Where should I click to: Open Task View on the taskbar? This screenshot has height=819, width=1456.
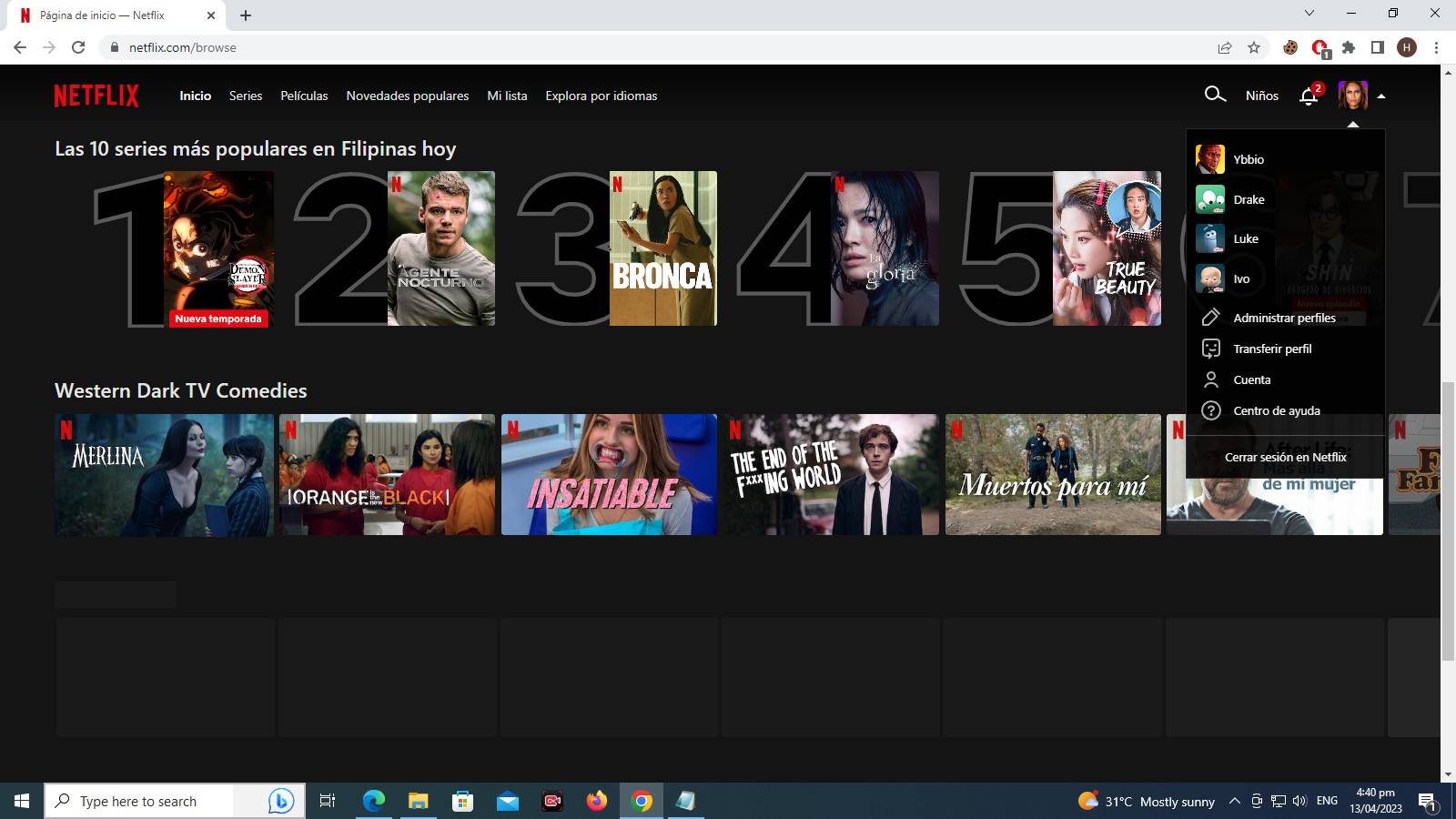(x=328, y=801)
